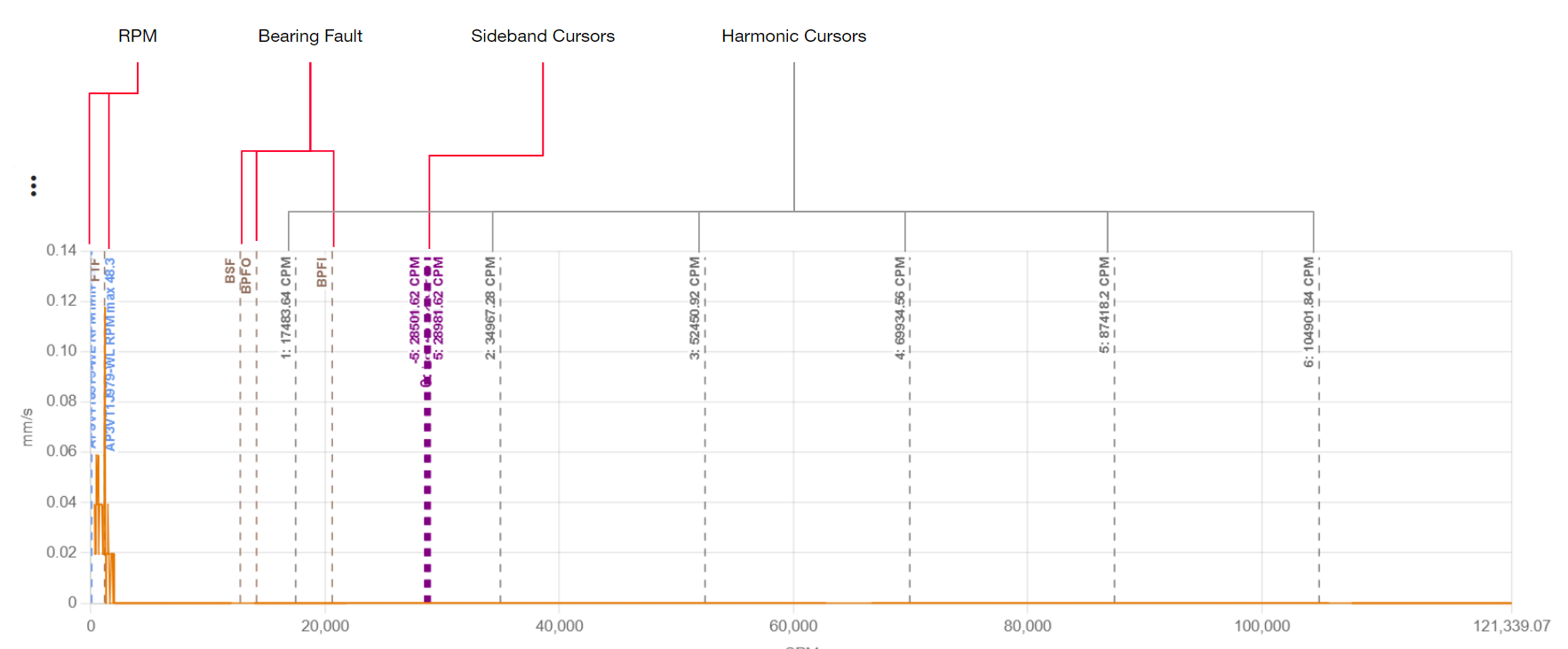Select the blue RPM max 48.3 label
This screenshot has width=1568, height=649.
[x=110, y=354]
